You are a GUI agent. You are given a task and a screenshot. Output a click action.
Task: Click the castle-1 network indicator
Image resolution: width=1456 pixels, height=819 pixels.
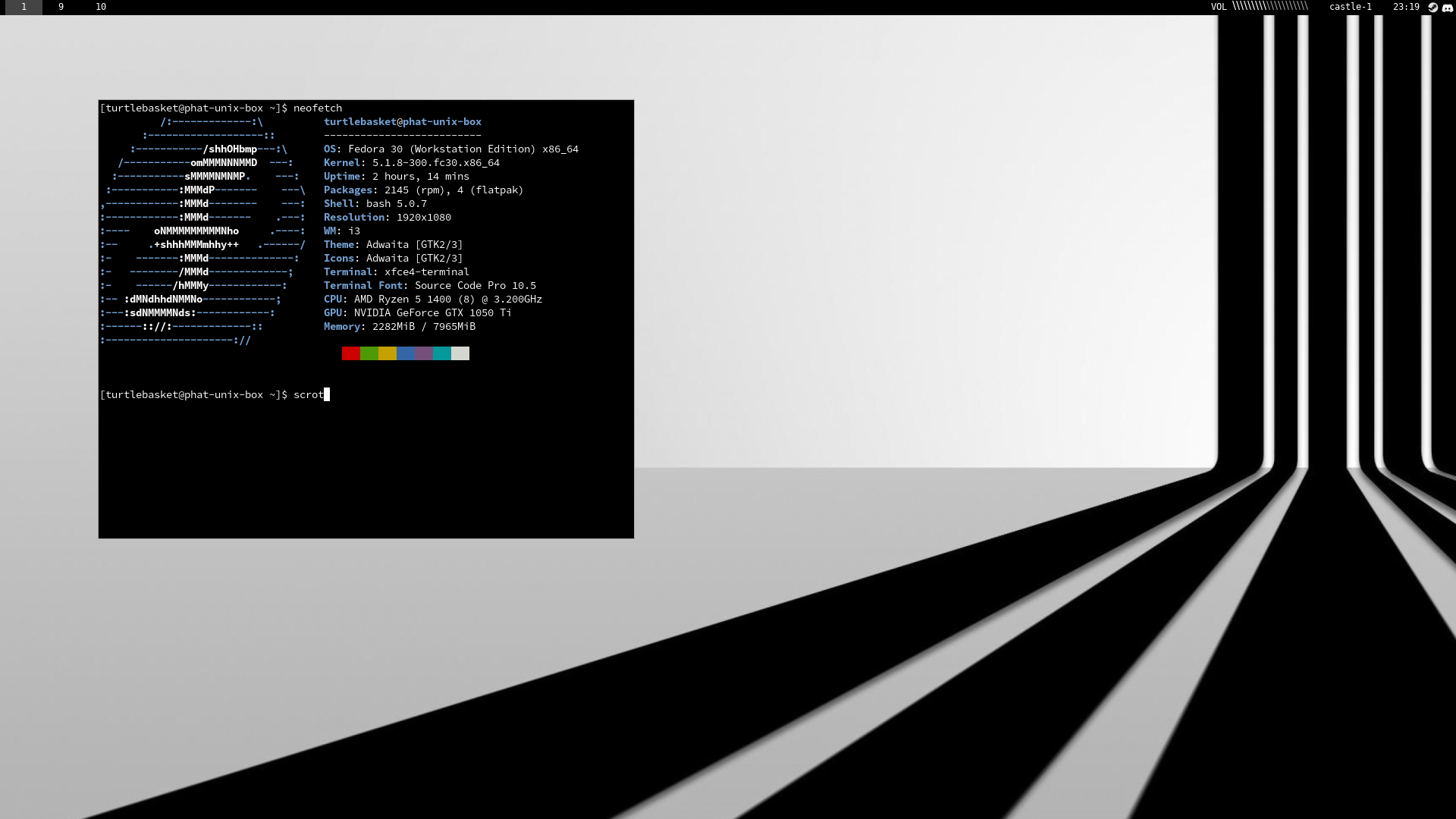(1350, 7)
